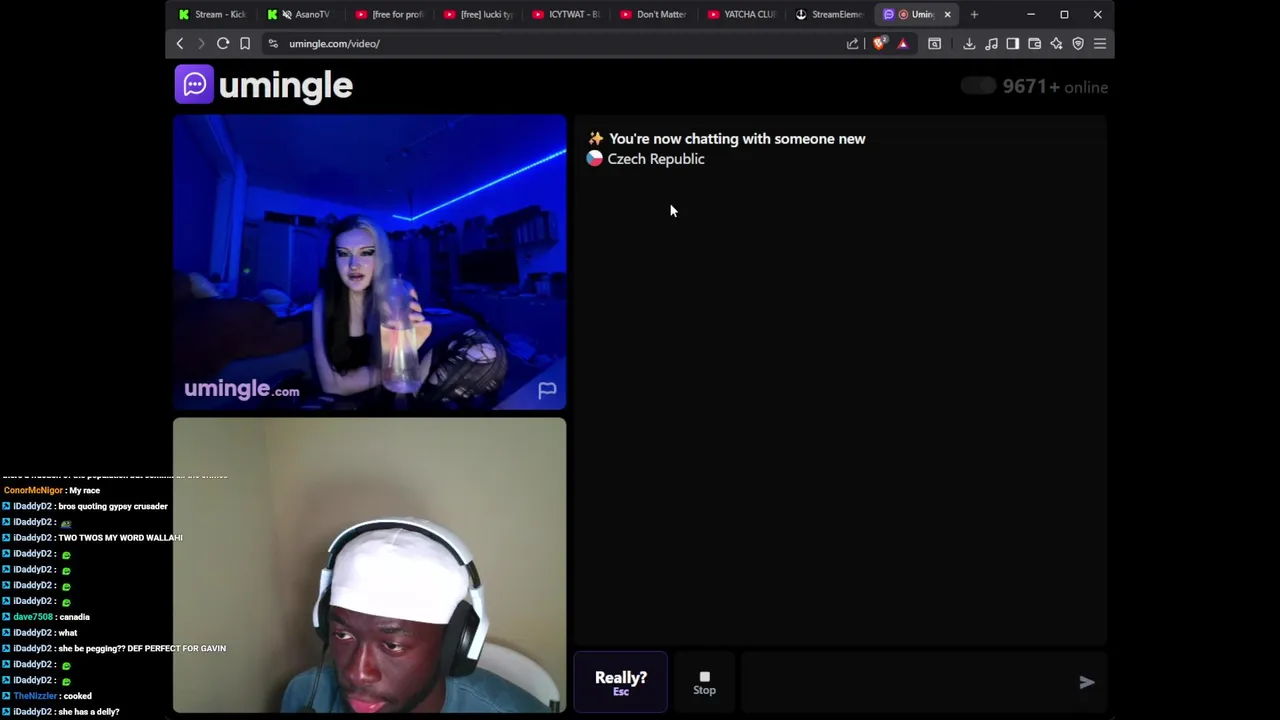Click 'bros quoting gypsy crusader' chat message

[x=113, y=506]
